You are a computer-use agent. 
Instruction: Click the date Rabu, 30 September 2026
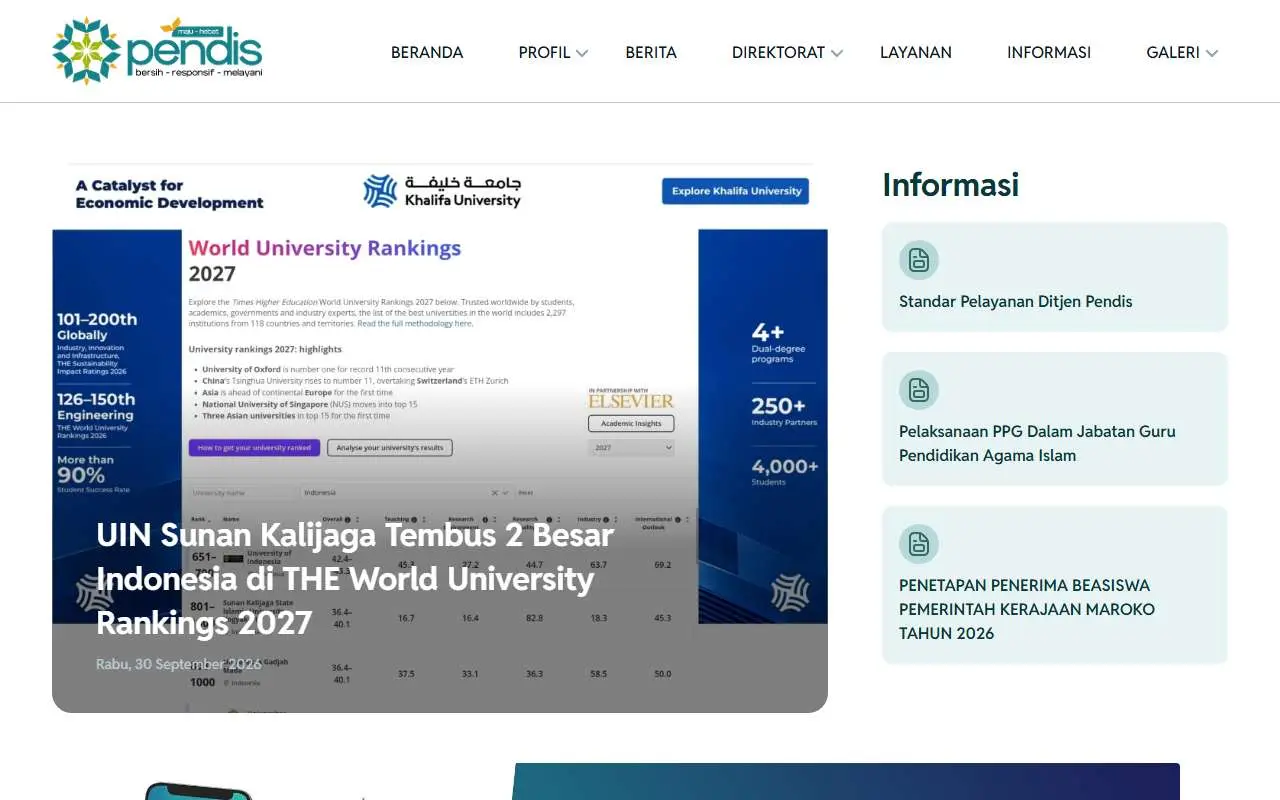click(x=179, y=665)
